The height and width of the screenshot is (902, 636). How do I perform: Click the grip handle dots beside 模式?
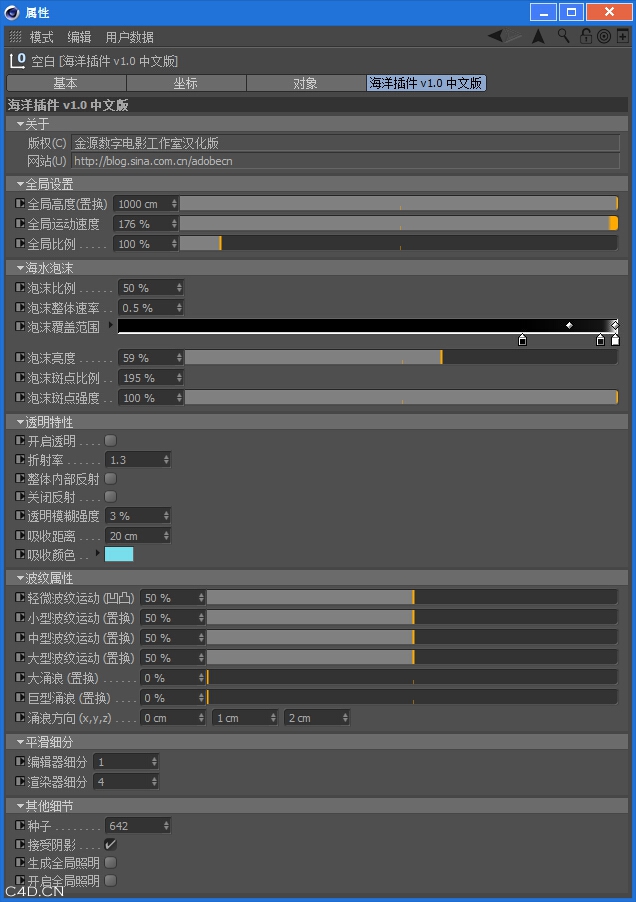(16, 36)
